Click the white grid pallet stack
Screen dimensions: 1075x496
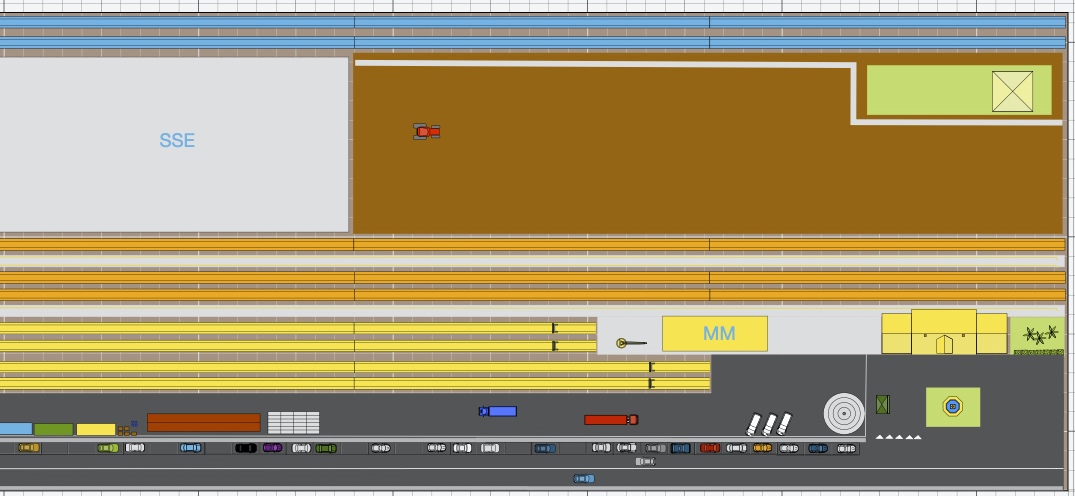tap(293, 423)
